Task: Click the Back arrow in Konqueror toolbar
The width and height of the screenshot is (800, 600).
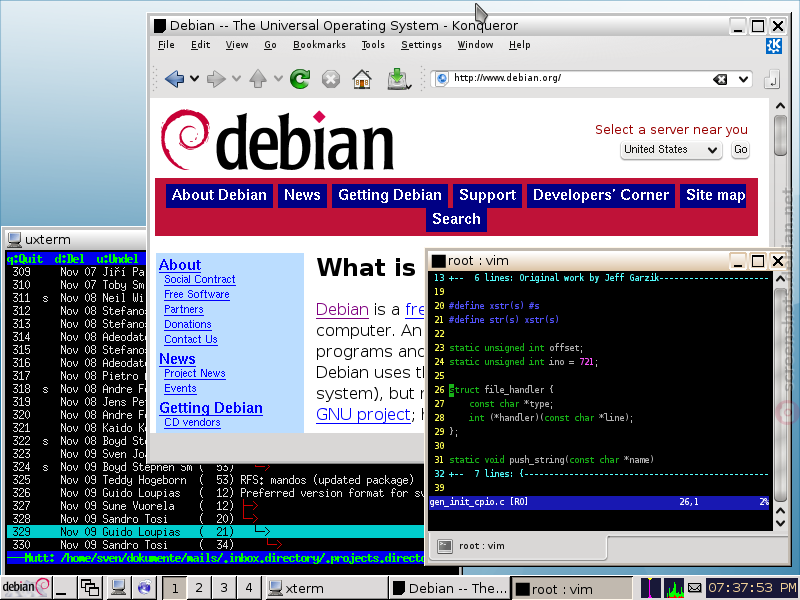Action: click(174, 79)
